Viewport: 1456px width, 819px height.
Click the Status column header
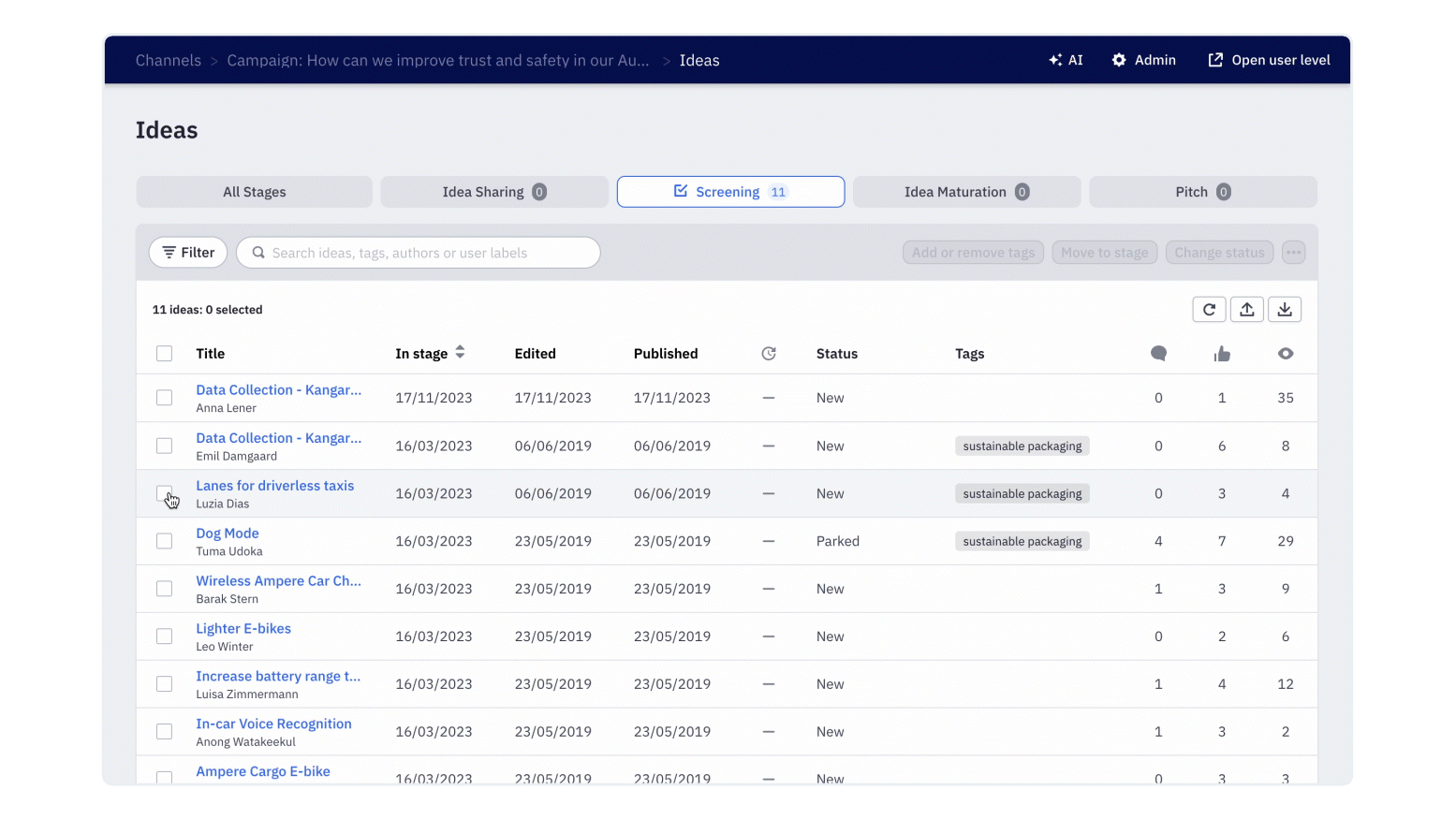[x=837, y=354]
